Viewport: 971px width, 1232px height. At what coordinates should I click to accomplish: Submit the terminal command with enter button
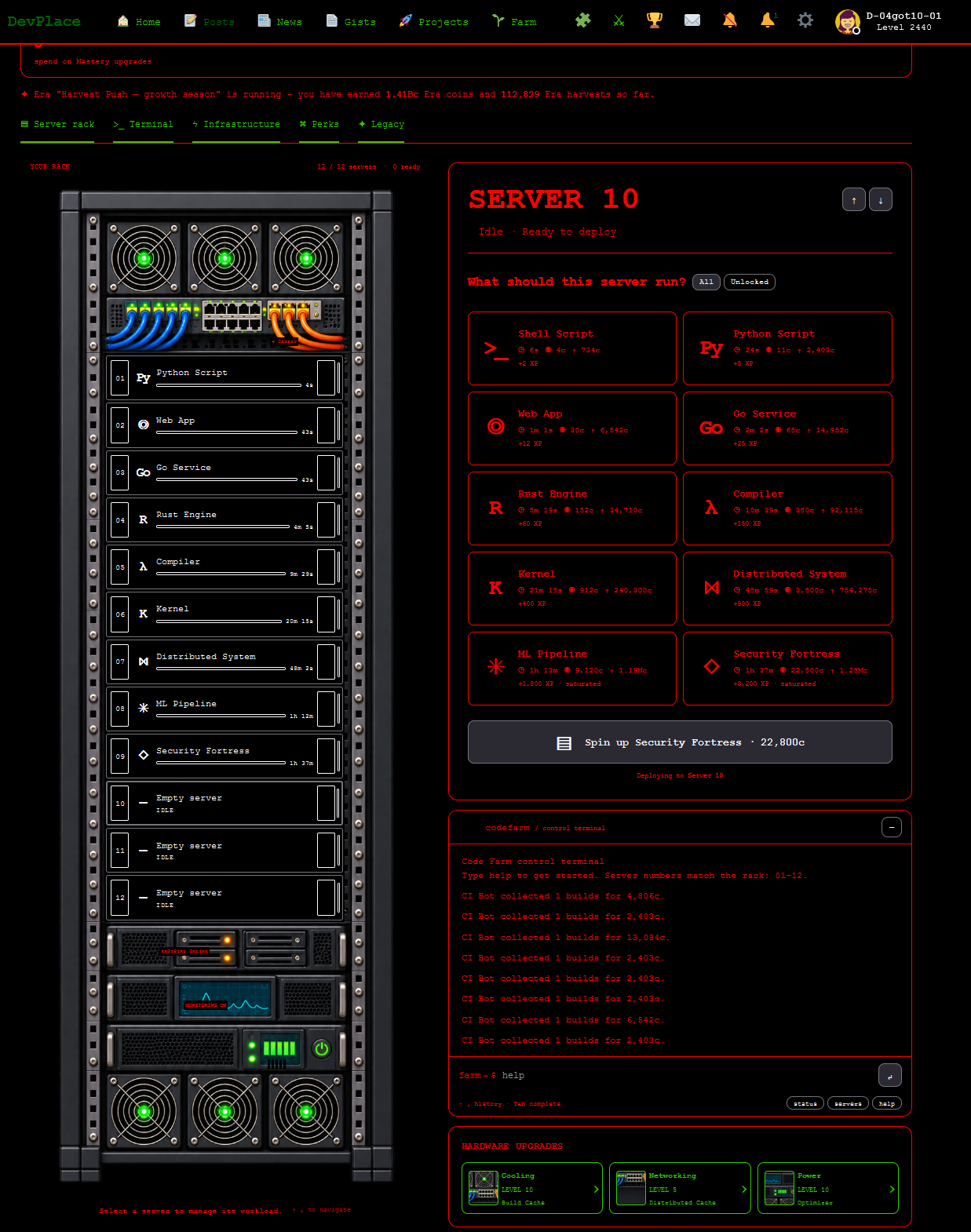889,1075
